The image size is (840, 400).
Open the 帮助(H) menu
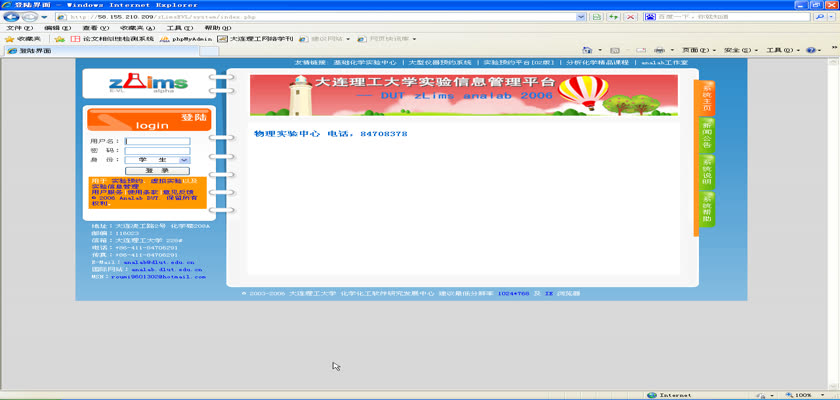click(x=218, y=28)
